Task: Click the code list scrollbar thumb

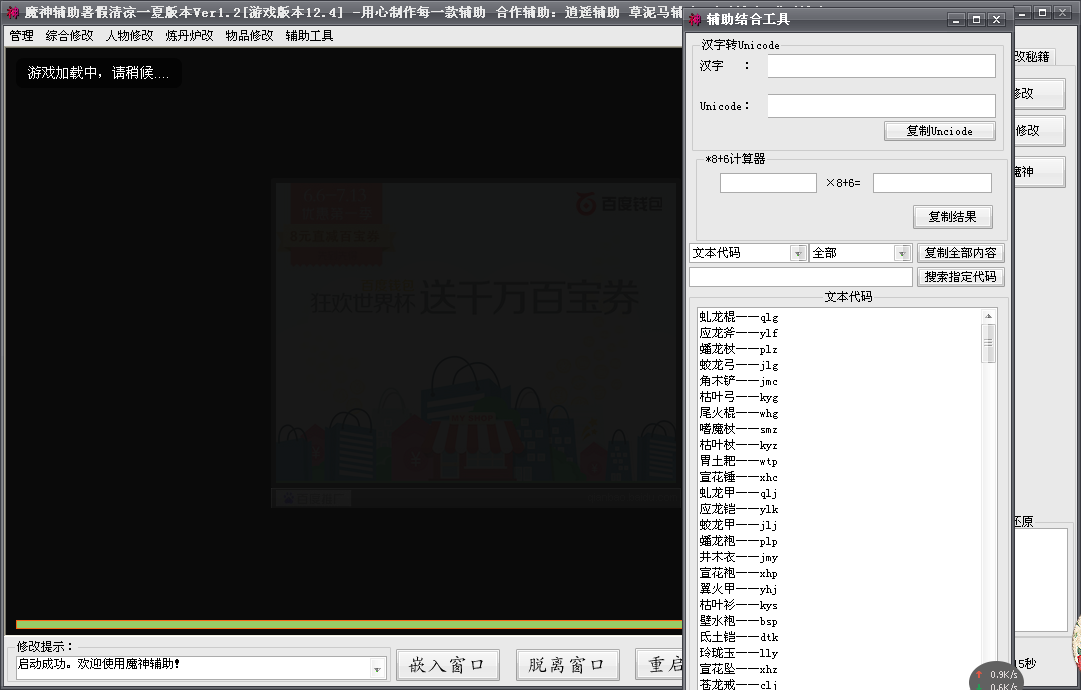Action: (989, 343)
